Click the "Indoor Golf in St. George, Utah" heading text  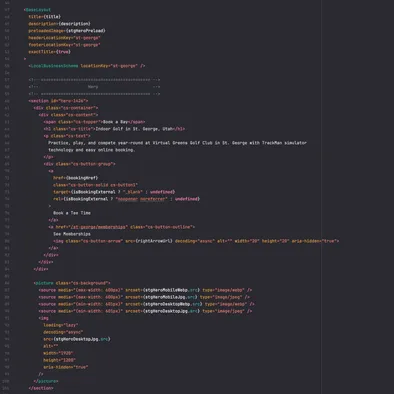[135, 129]
